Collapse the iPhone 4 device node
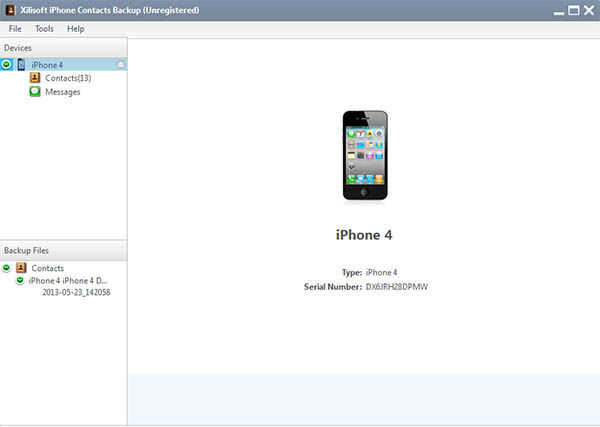Image resolution: width=600 pixels, height=427 pixels. coord(6,64)
